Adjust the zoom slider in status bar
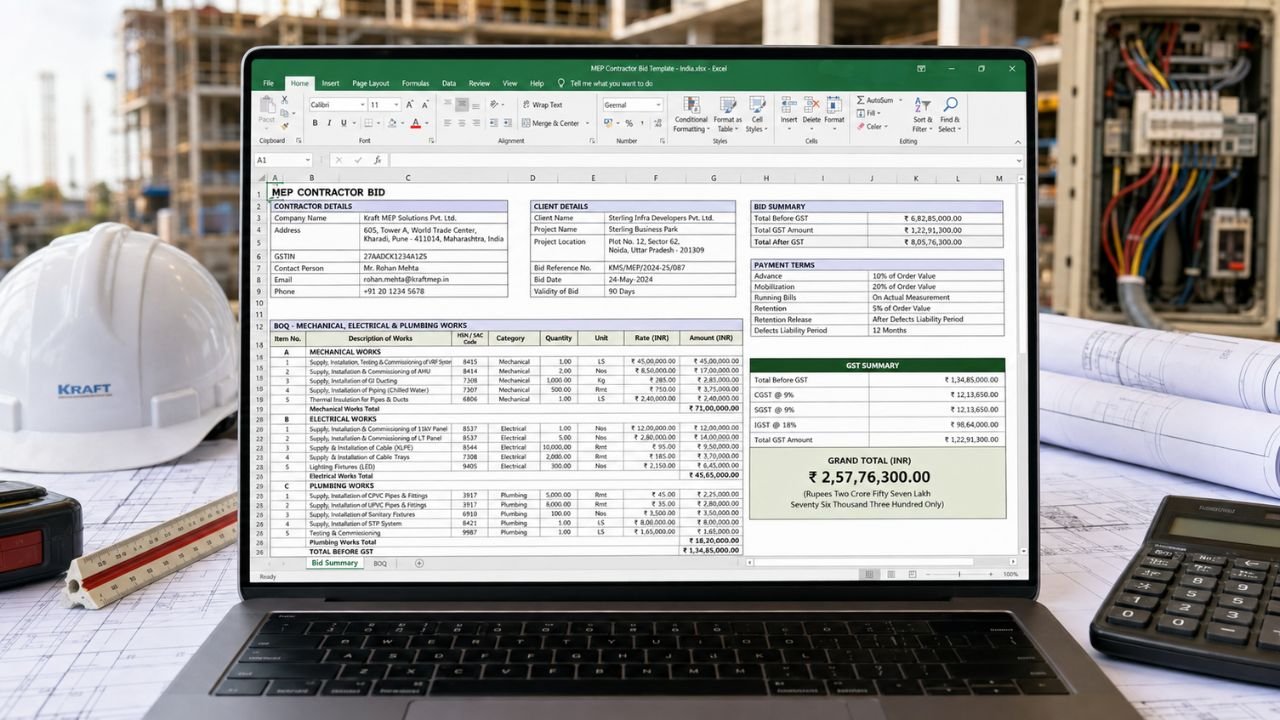Screen dimensions: 1280x720 tap(959, 574)
